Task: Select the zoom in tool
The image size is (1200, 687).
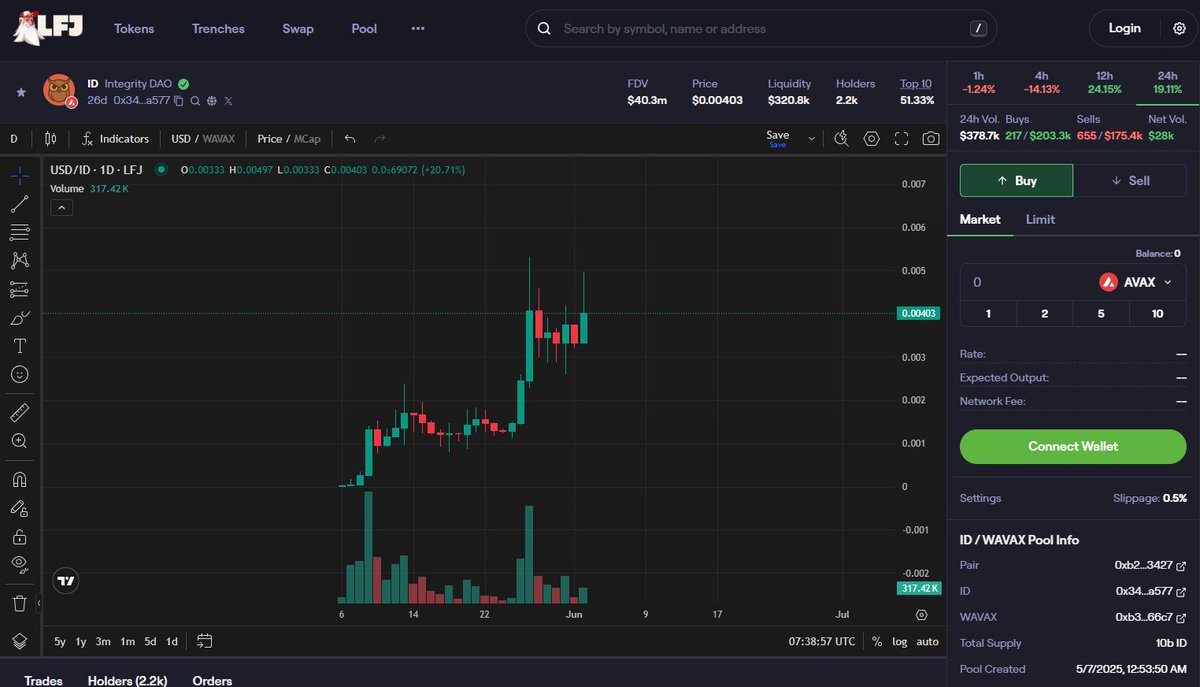Action: click(19, 440)
